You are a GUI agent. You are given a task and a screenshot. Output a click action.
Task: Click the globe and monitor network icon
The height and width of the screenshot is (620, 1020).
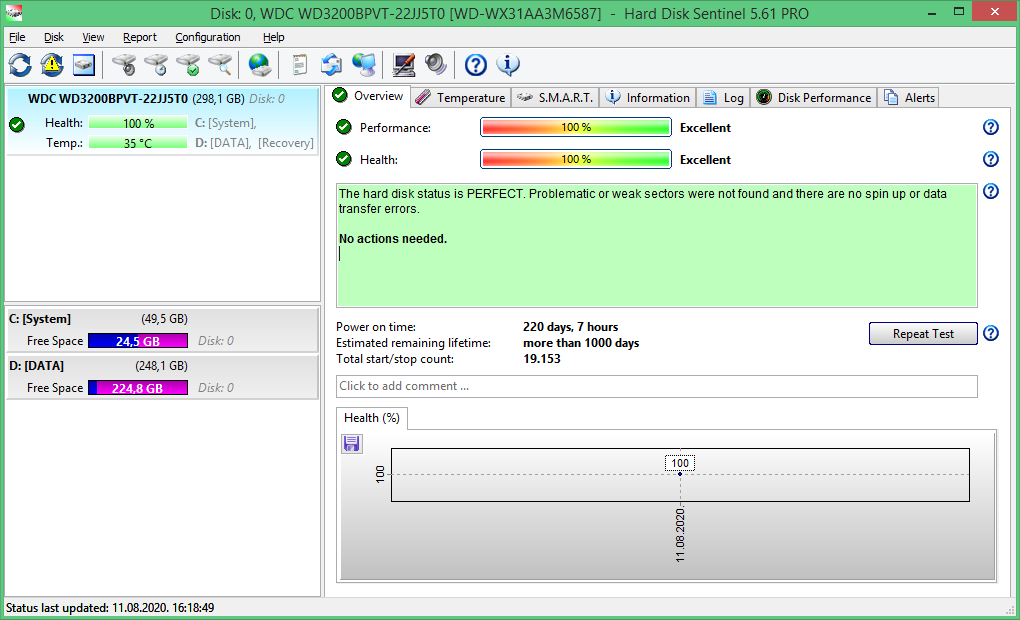pyautogui.click(x=364, y=65)
